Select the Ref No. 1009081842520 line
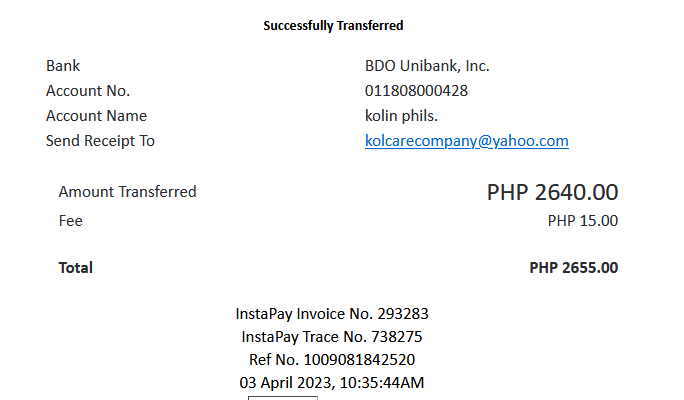The height and width of the screenshot is (400, 684). (332, 359)
